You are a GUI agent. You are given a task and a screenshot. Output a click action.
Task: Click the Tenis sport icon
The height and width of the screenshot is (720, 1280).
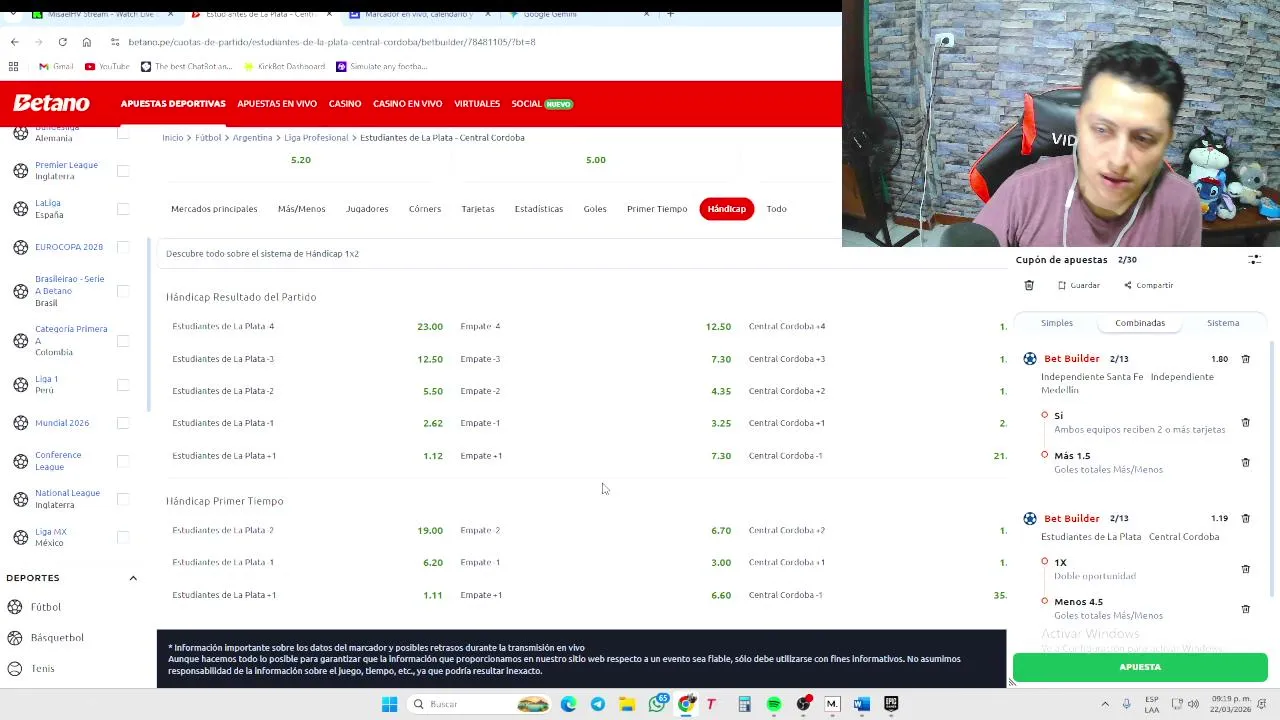pos(15,668)
